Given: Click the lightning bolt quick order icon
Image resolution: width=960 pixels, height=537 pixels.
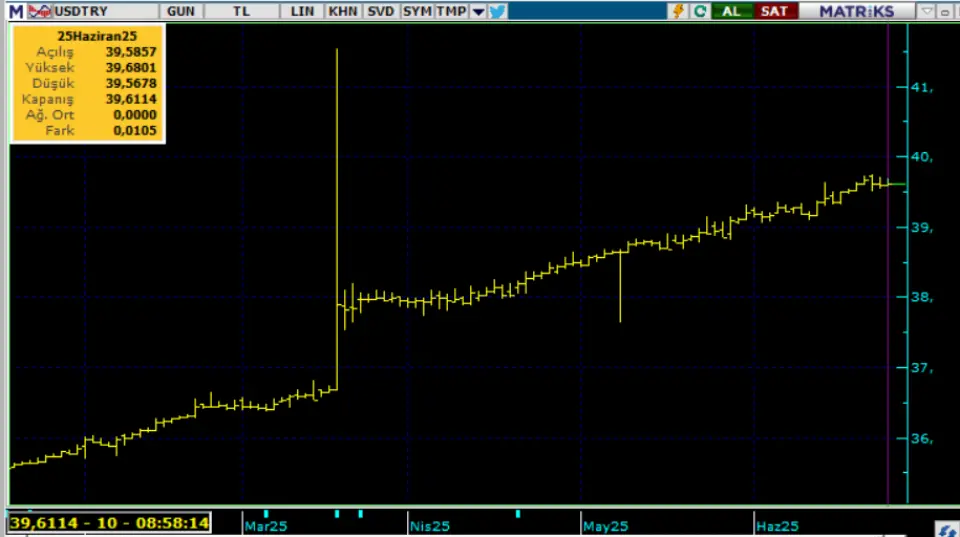Looking at the screenshot, I should [x=678, y=11].
